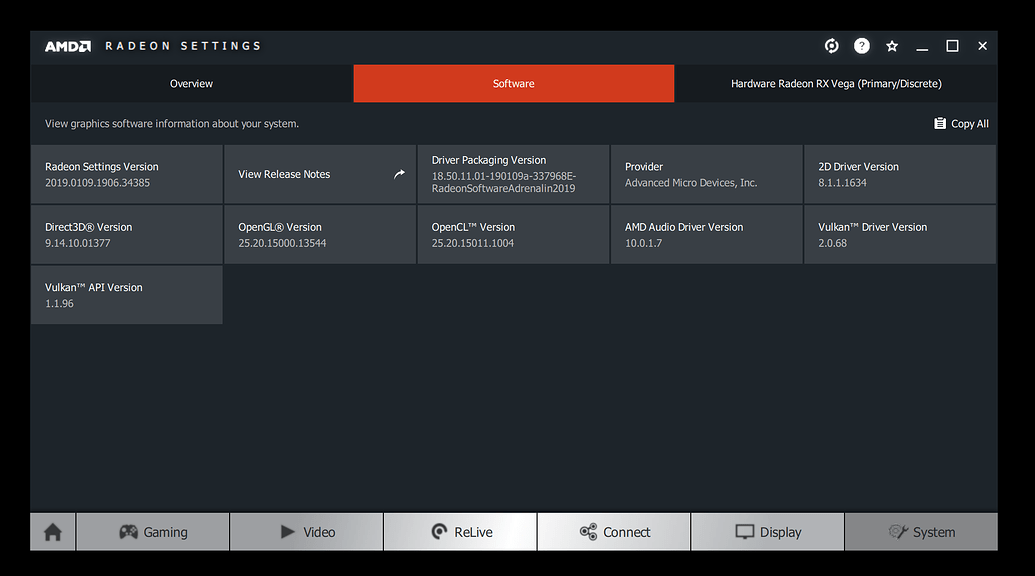Click the favorites star icon
Image resolution: width=1035 pixels, height=576 pixels.
coord(892,46)
